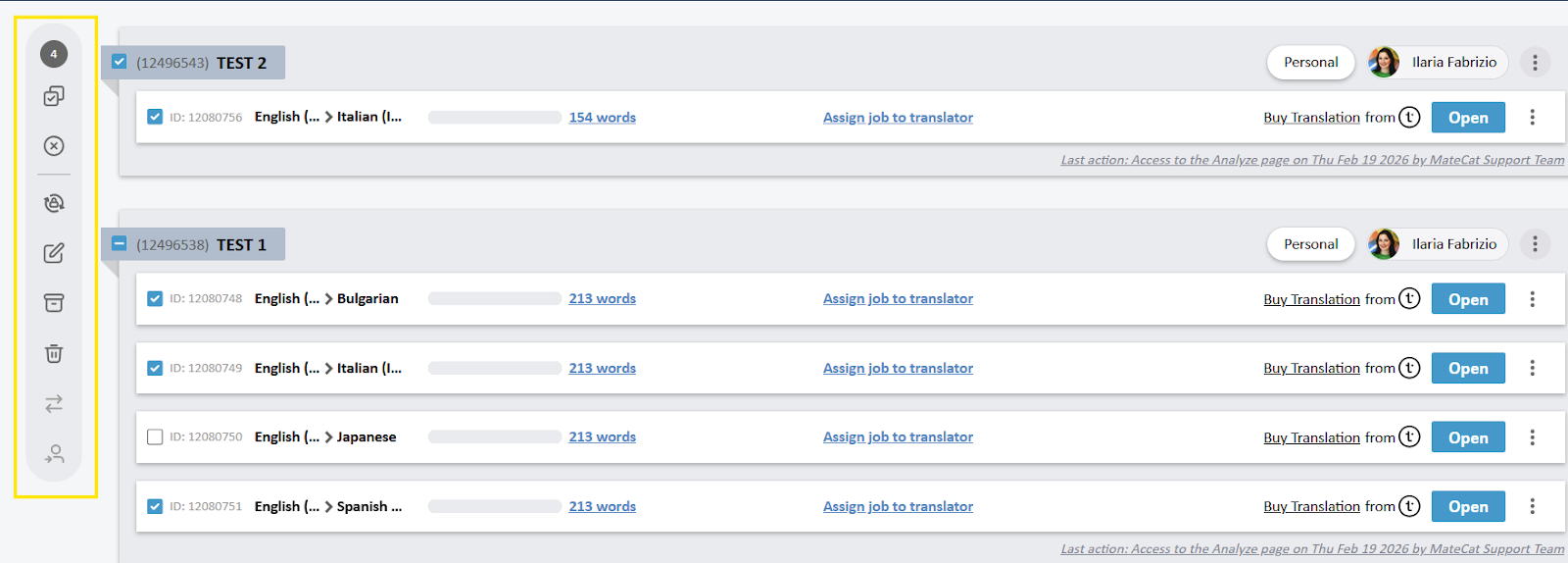Click the progress bar of the Spanish job
This screenshot has width=1568, height=563.
[494, 506]
